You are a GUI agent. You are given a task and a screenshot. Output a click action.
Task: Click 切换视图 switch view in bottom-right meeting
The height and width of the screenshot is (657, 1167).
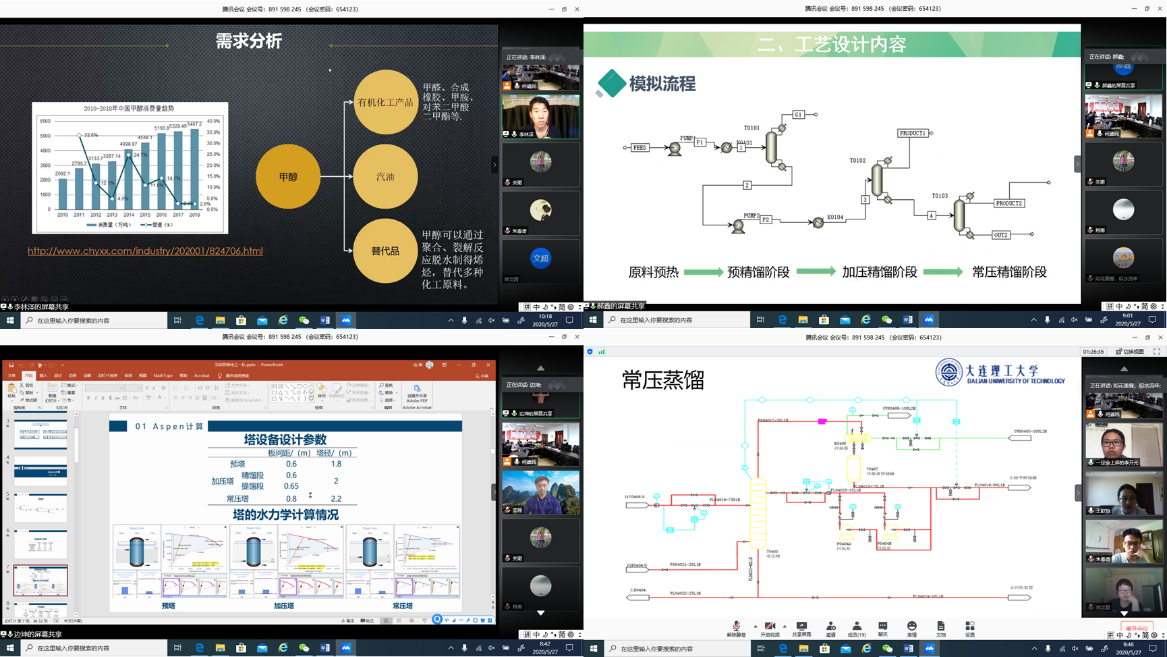(1134, 352)
